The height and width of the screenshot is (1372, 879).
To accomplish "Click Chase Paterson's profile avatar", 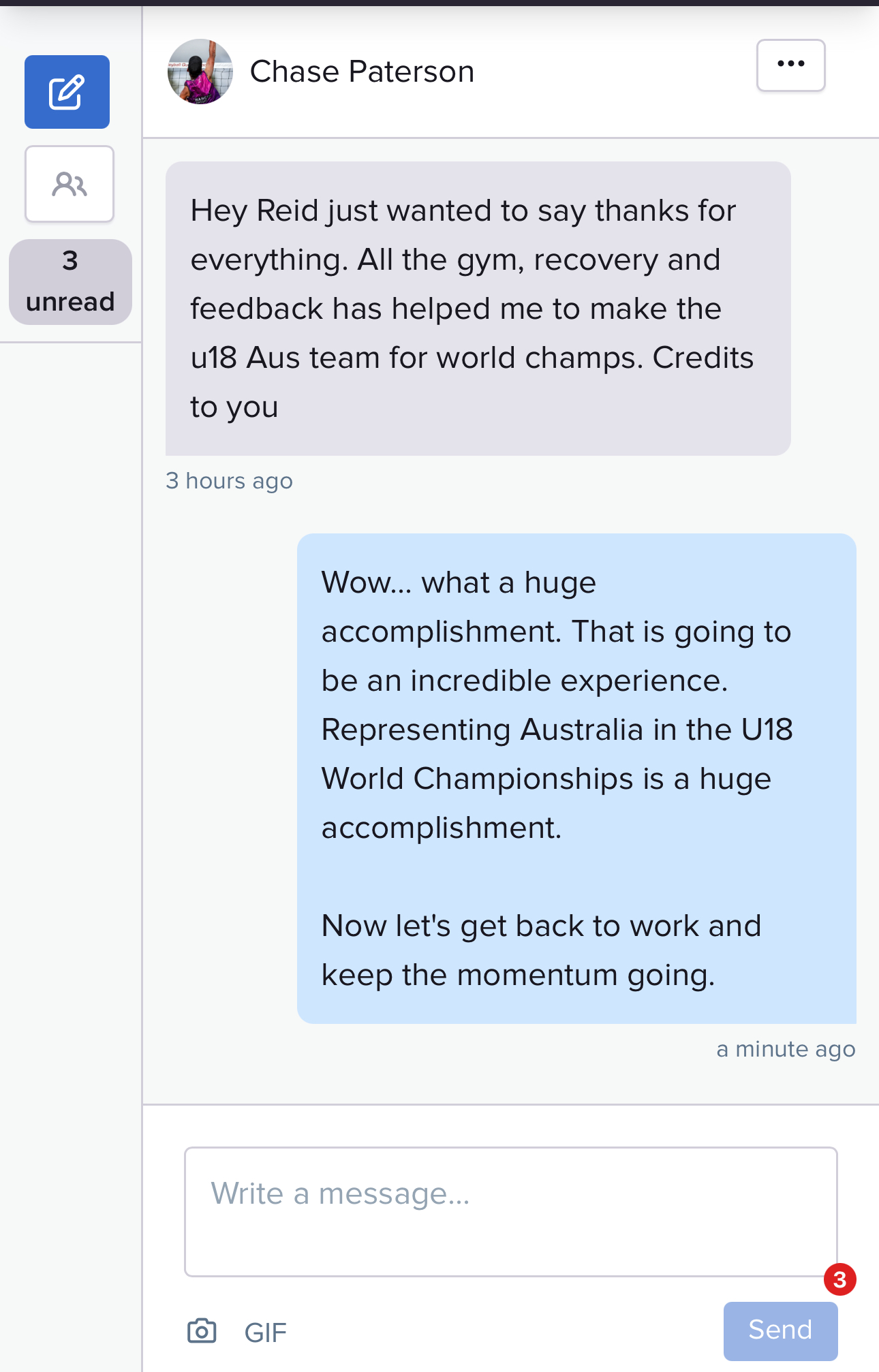I will tap(200, 72).
